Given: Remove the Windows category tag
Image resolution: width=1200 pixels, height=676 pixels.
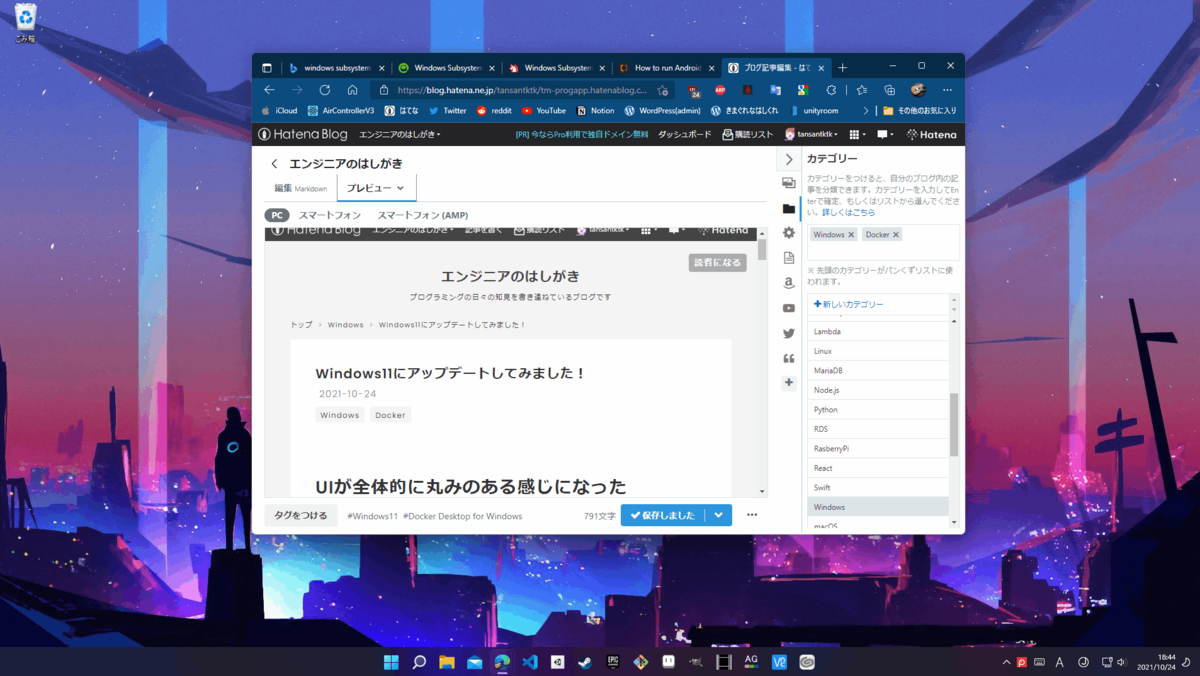Looking at the screenshot, I should click(851, 235).
